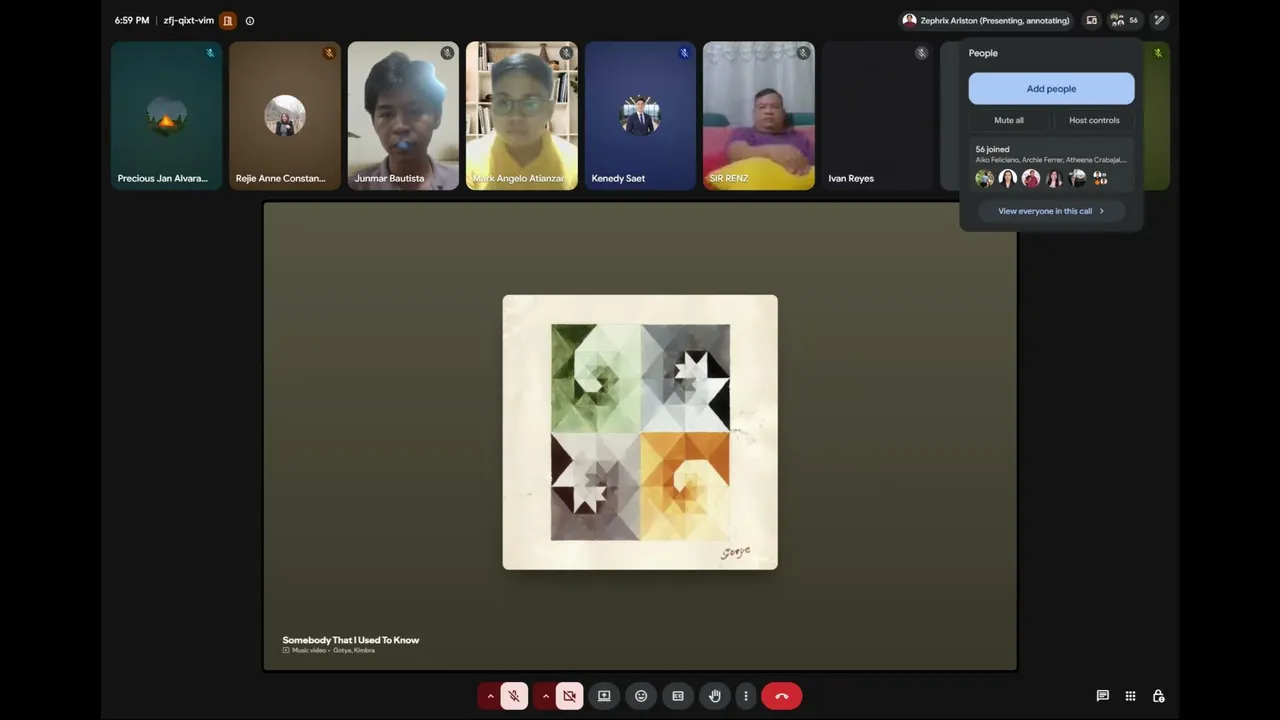Click Precious Jan's campfire profile avatar
Viewport: 1280px width, 720px height.
coord(166,116)
